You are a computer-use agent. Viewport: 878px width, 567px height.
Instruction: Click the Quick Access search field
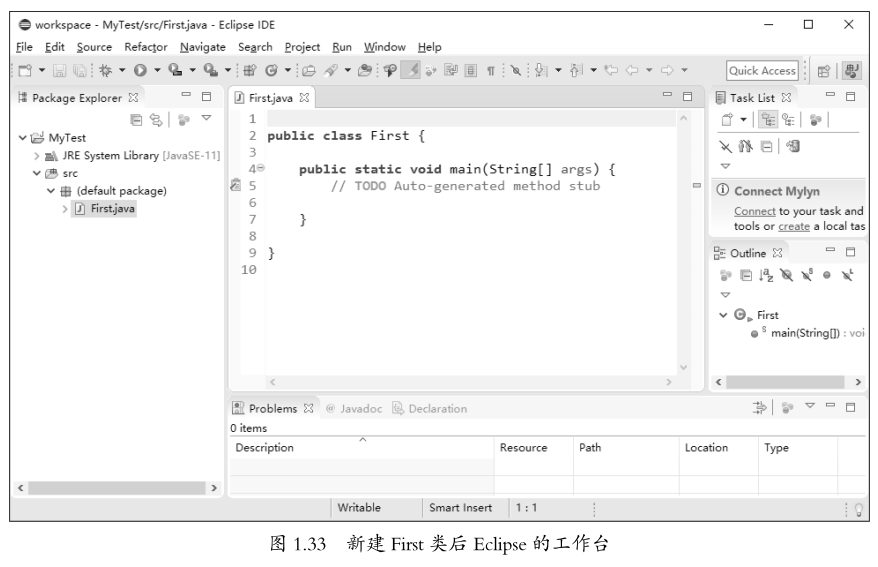coord(762,71)
